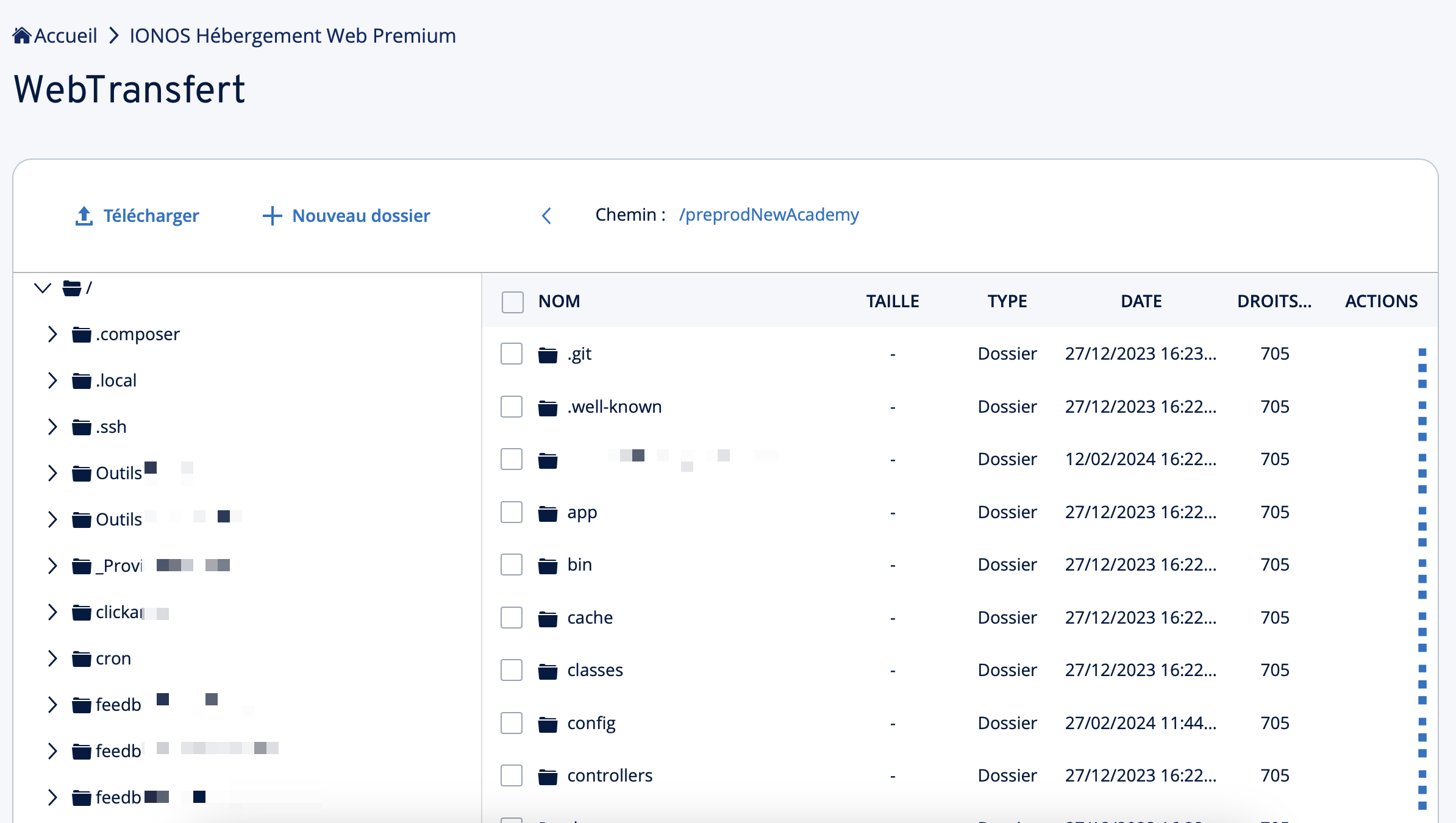Expand the .composer folder in the tree

(x=52, y=333)
